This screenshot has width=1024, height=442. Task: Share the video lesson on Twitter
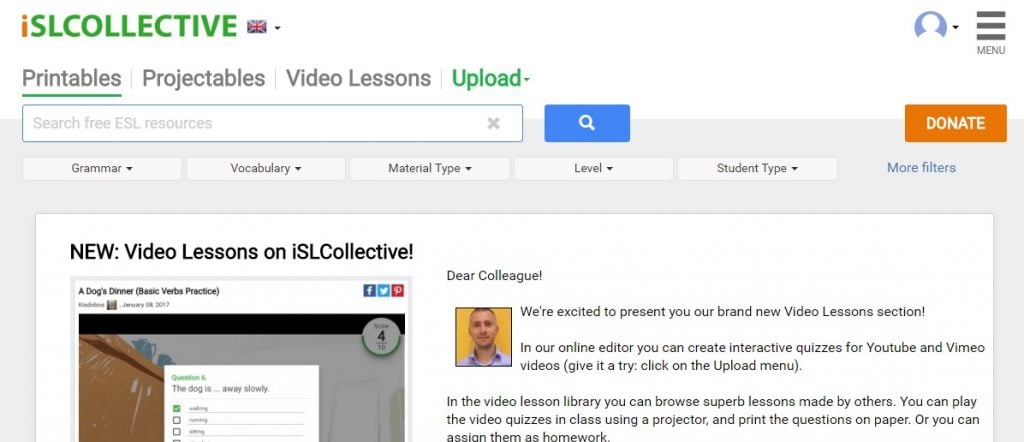point(383,291)
